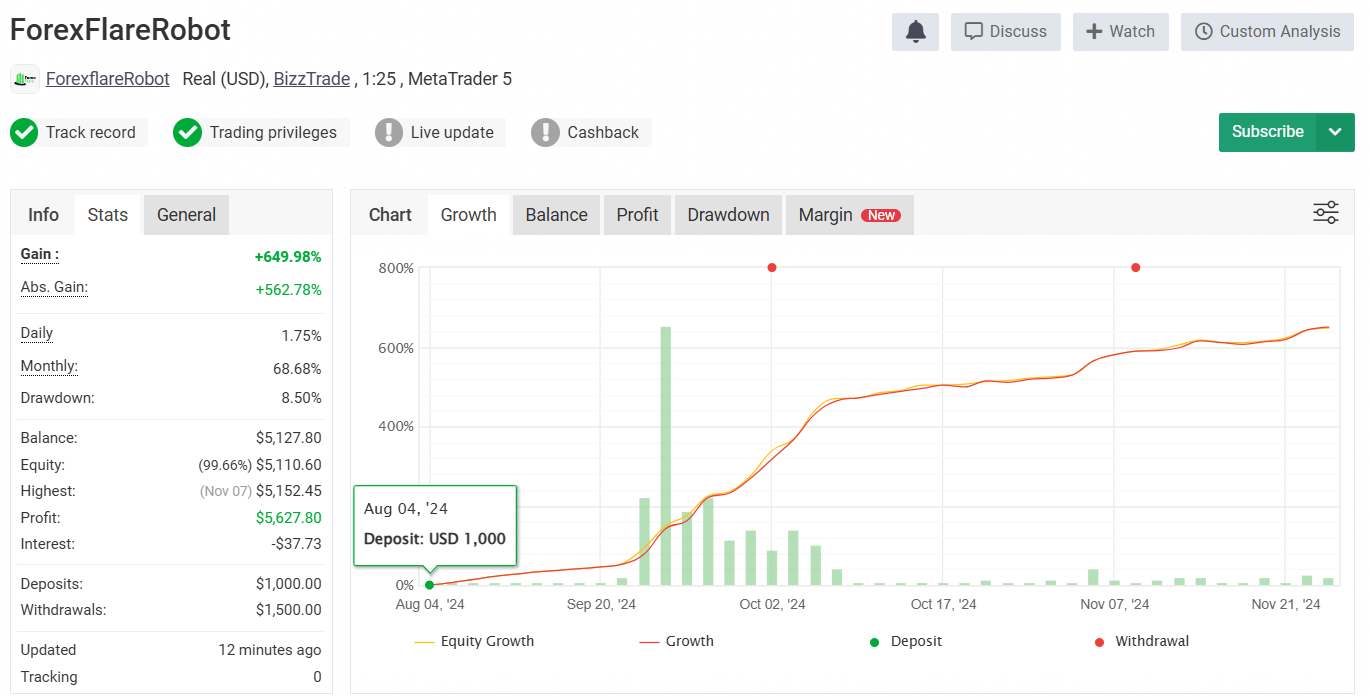Click the Watch button

pos(1121,32)
